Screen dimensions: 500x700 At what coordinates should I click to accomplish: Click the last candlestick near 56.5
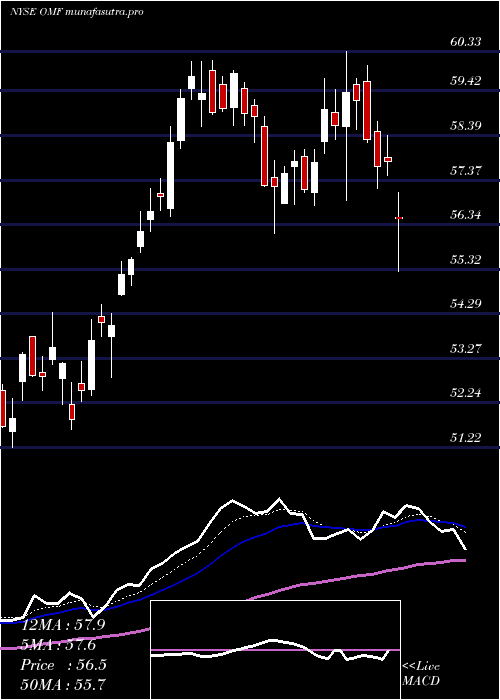point(399,232)
